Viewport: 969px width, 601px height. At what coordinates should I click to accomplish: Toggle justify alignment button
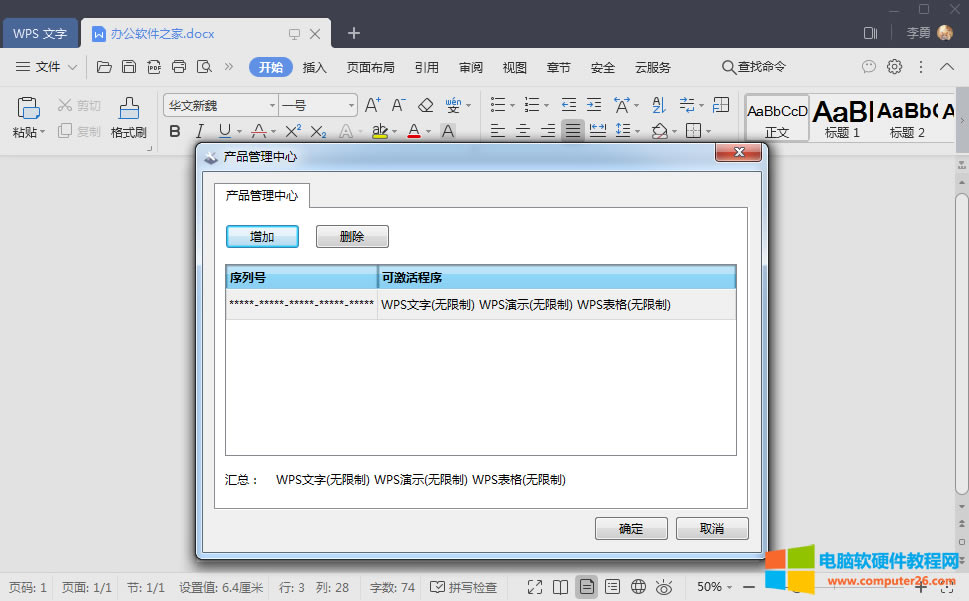coord(573,131)
